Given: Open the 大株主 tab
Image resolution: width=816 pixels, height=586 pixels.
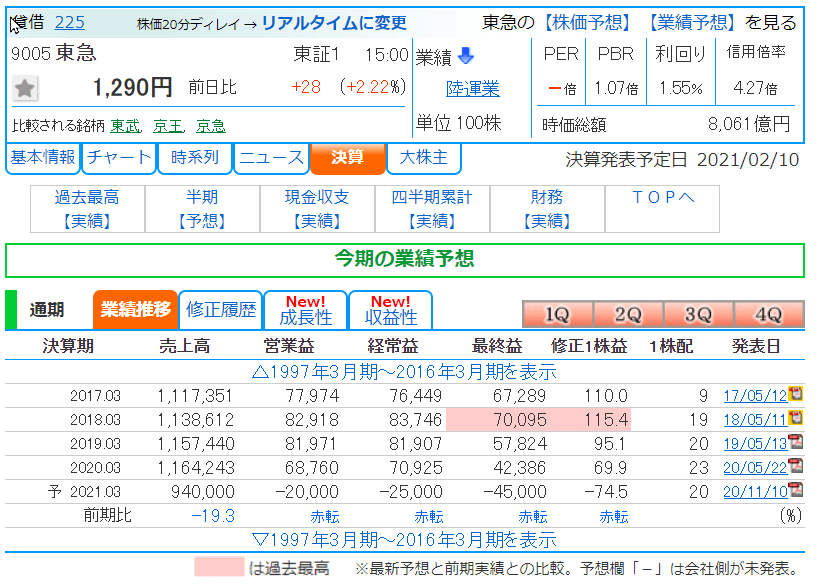Looking at the screenshot, I should coord(424,158).
